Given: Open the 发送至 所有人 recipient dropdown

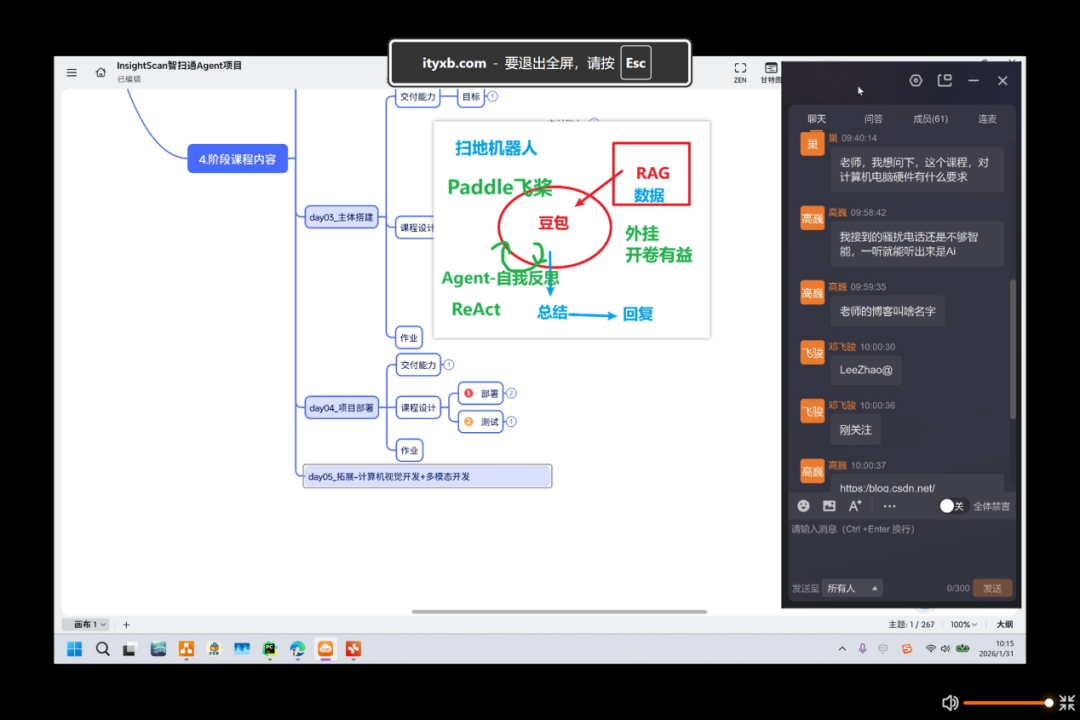Looking at the screenshot, I should point(853,588).
